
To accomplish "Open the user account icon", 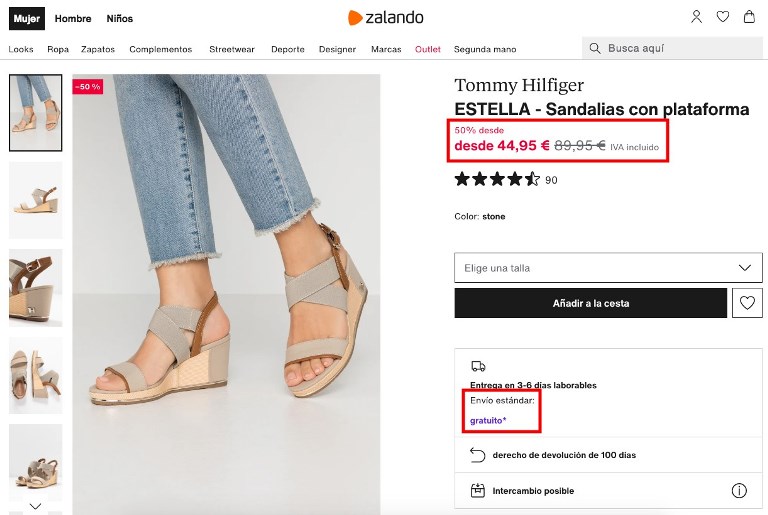I will (x=697, y=17).
